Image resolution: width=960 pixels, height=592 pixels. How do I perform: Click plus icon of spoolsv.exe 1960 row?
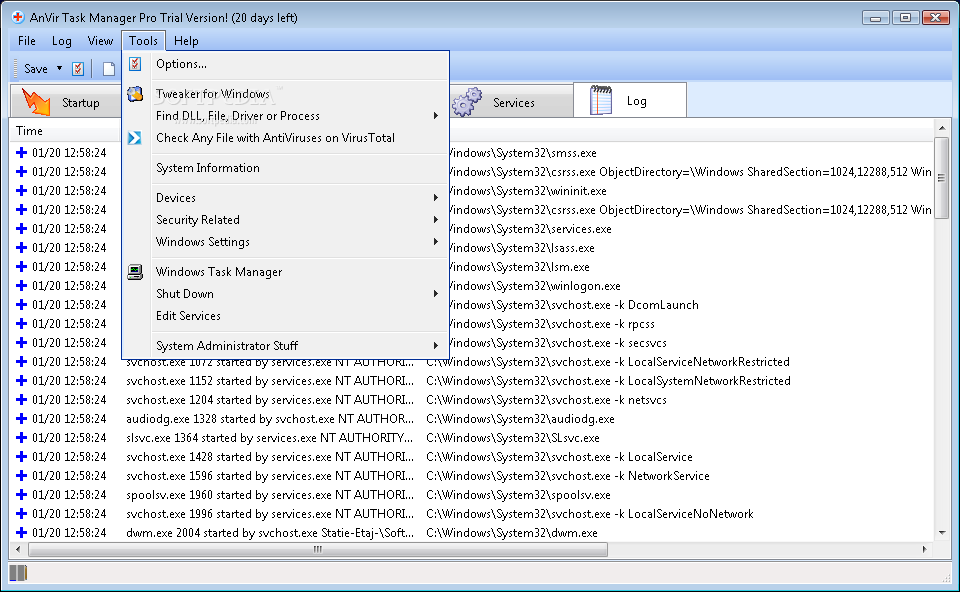[21, 495]
